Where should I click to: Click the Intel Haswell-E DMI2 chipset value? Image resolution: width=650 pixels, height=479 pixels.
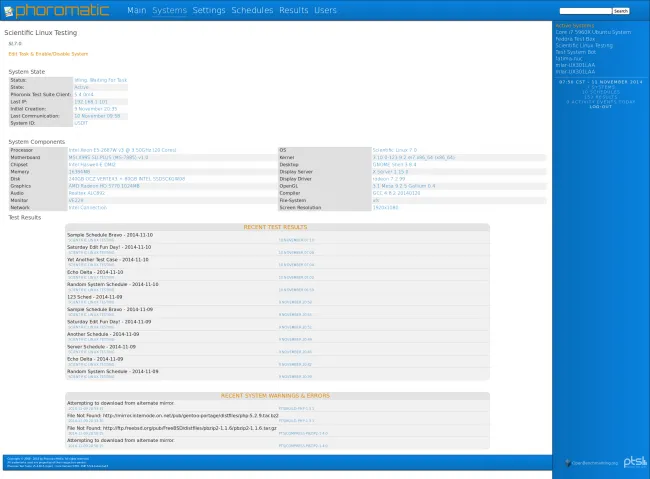coord(92,165)
